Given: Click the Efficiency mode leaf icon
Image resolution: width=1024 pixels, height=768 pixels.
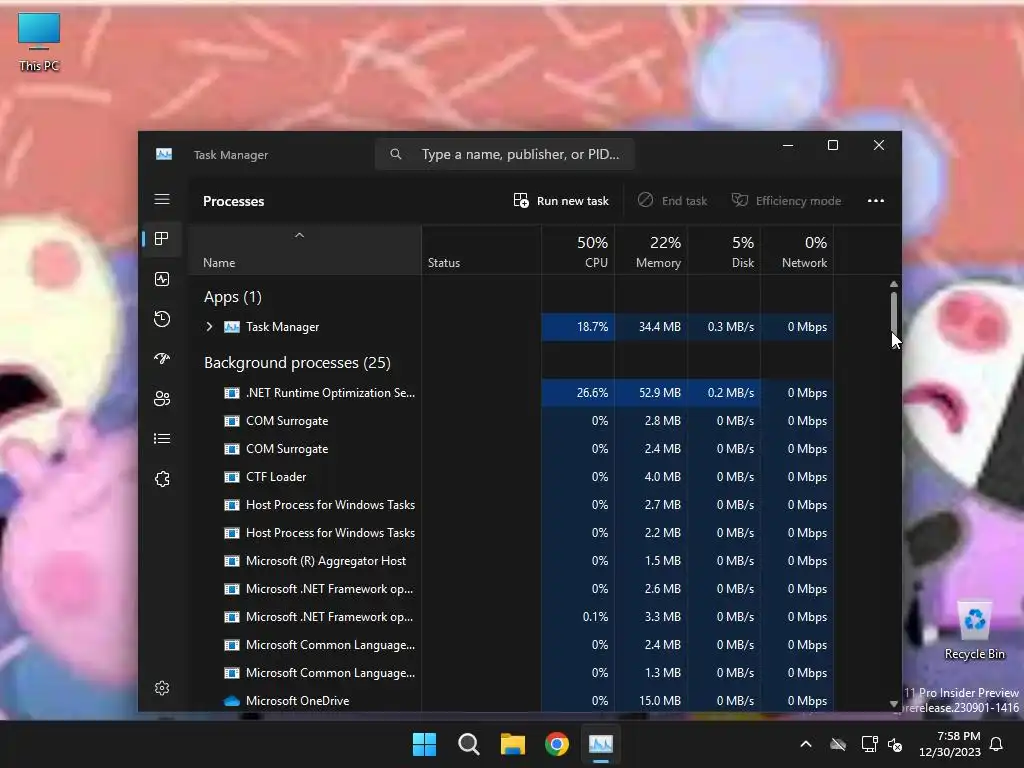Looking at the screenshot, I should click(x=739, y=200).
